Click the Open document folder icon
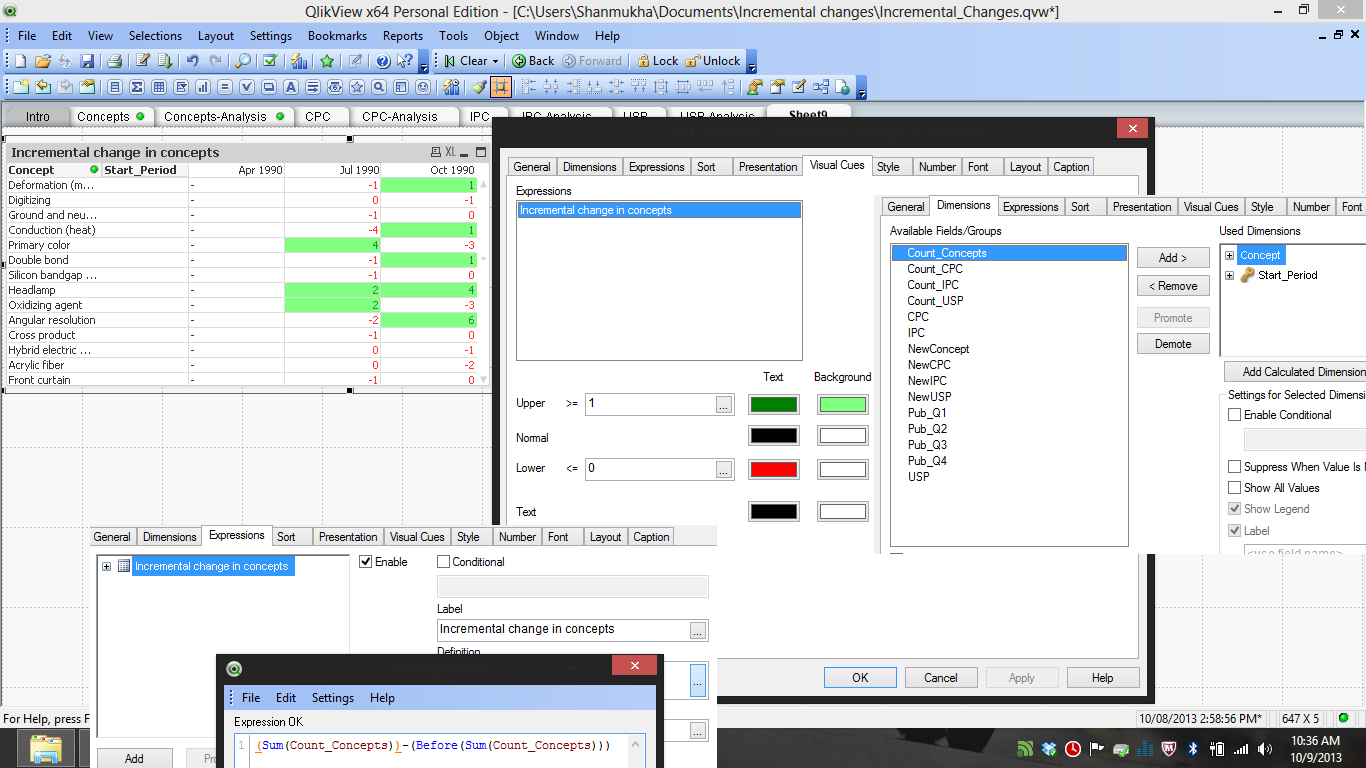The image size is (1366, 768). point(43,61)
